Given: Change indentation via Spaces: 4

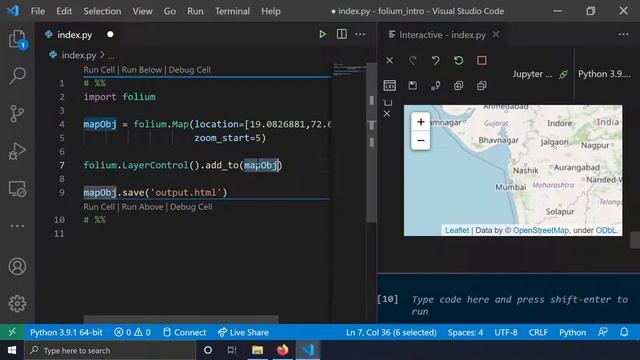Looking at the screenshot, I should pyautogui.click(x=465, y=332).
